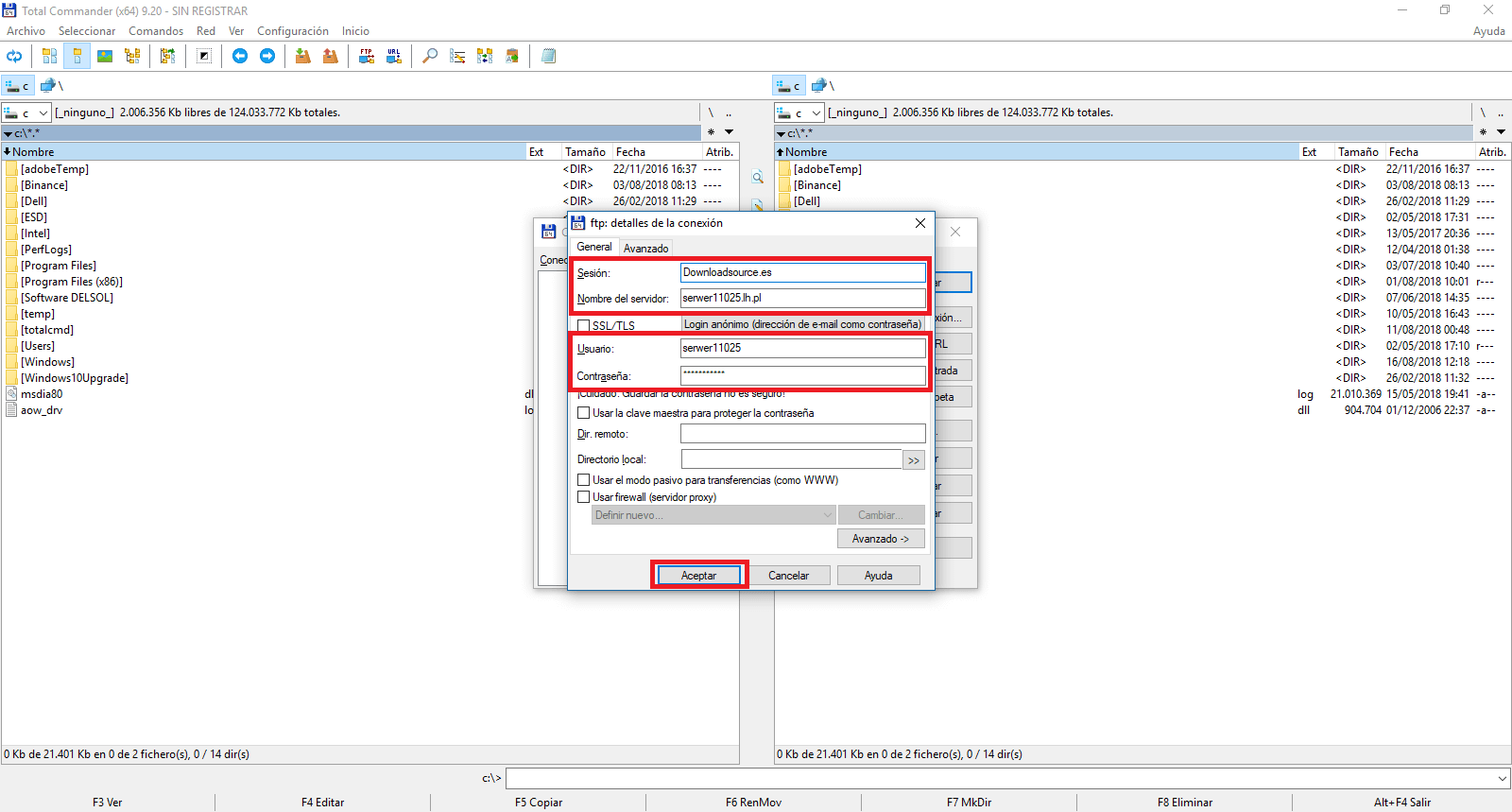Click the Avanzado -> button
This screenshot has width=1512, height=812.
click(881, 539)
